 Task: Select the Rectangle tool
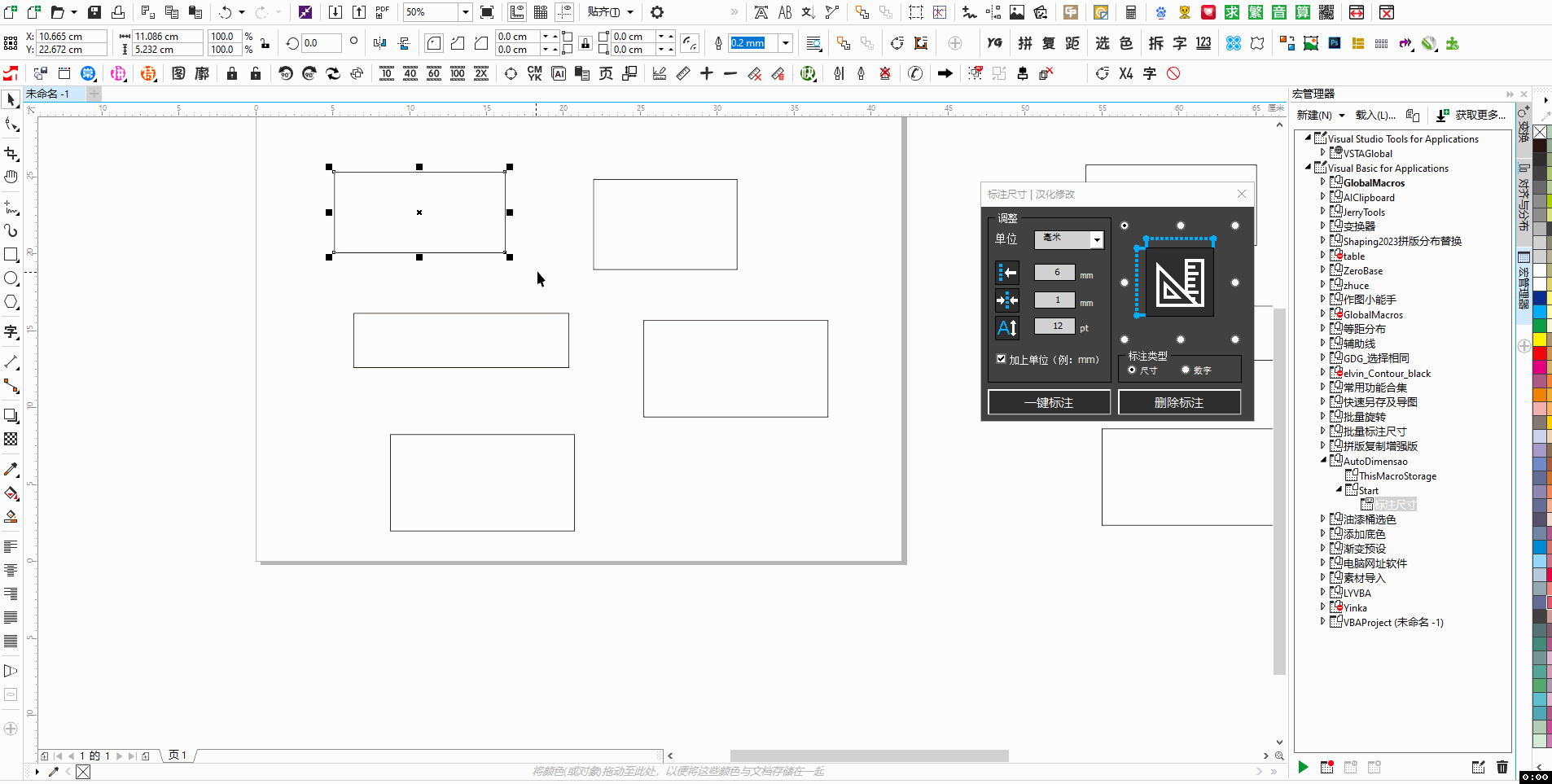(11, 255)
